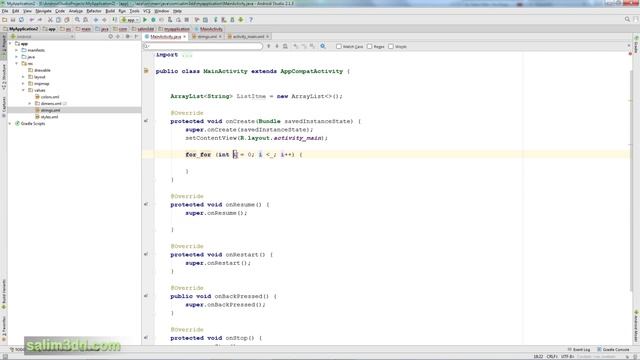Viewport: 640px width, 360px height.
Task: Click the Paste toolbar icon
Action: click(x=67, y=20)
